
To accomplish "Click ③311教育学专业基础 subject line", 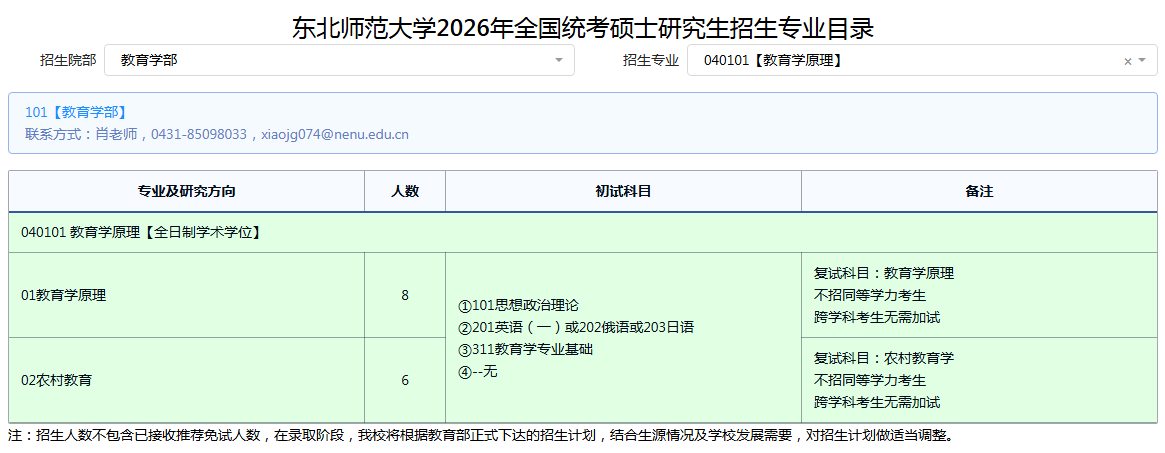I will click(525, 349).
